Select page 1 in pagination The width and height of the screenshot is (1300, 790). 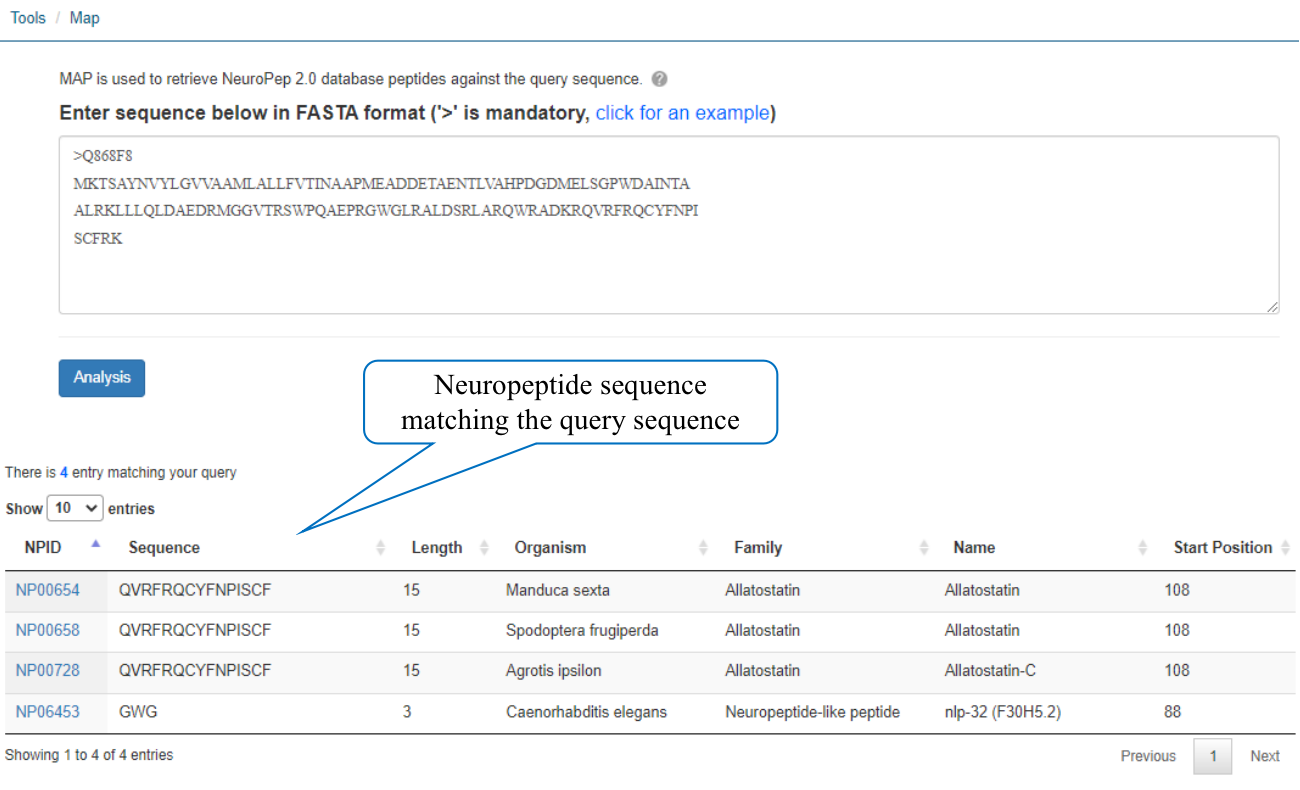click(1213, 756)
